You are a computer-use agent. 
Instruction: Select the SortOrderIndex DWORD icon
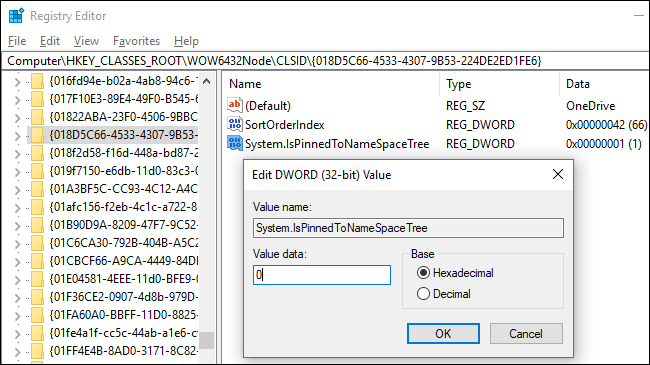coord(235,124)
